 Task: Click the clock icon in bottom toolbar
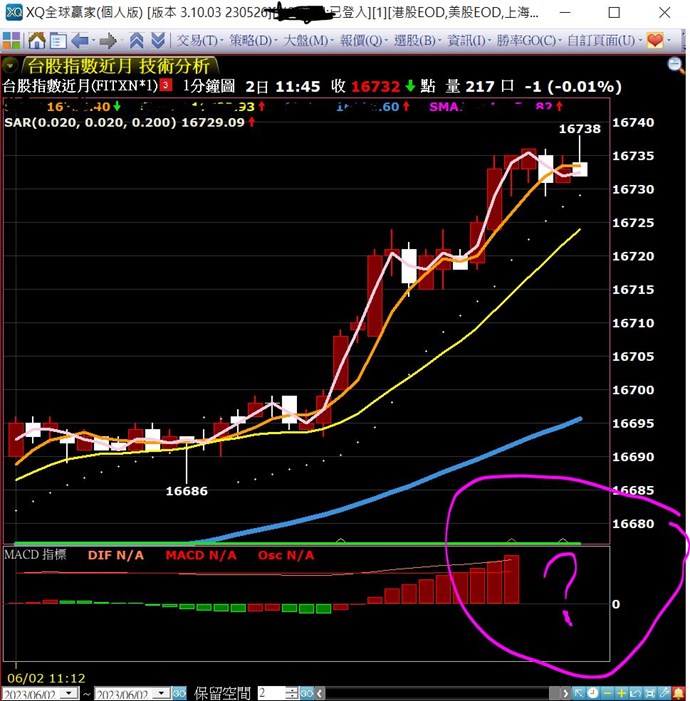(593, 693)
